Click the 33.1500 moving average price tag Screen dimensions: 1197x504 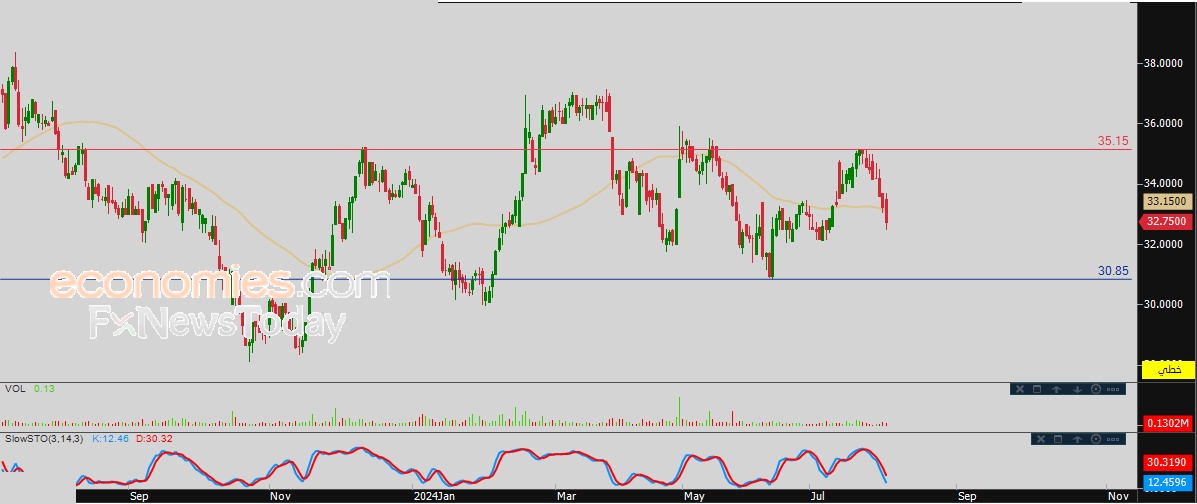coord(1166,202)
